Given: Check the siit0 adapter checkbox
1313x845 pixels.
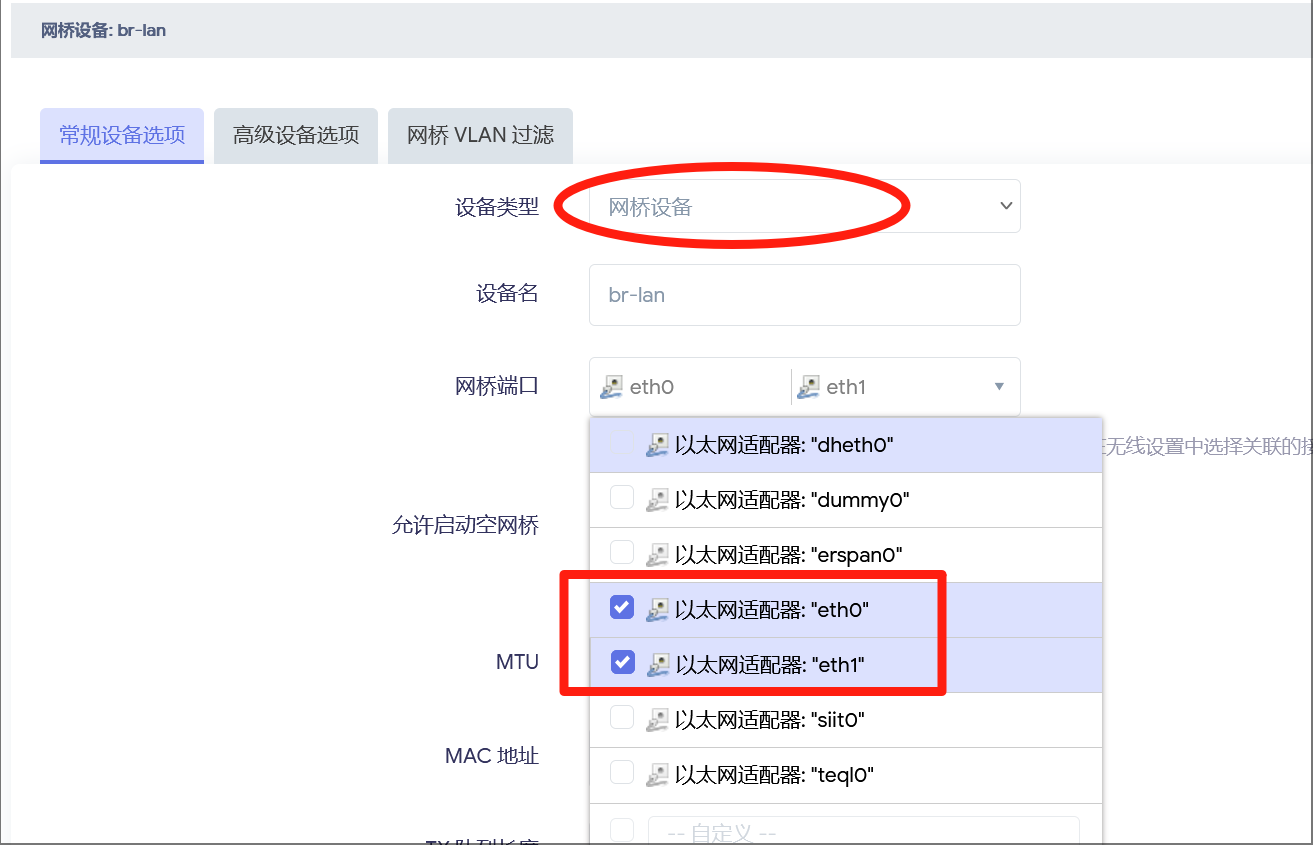Looking at the screenshot, I should 622,717.
